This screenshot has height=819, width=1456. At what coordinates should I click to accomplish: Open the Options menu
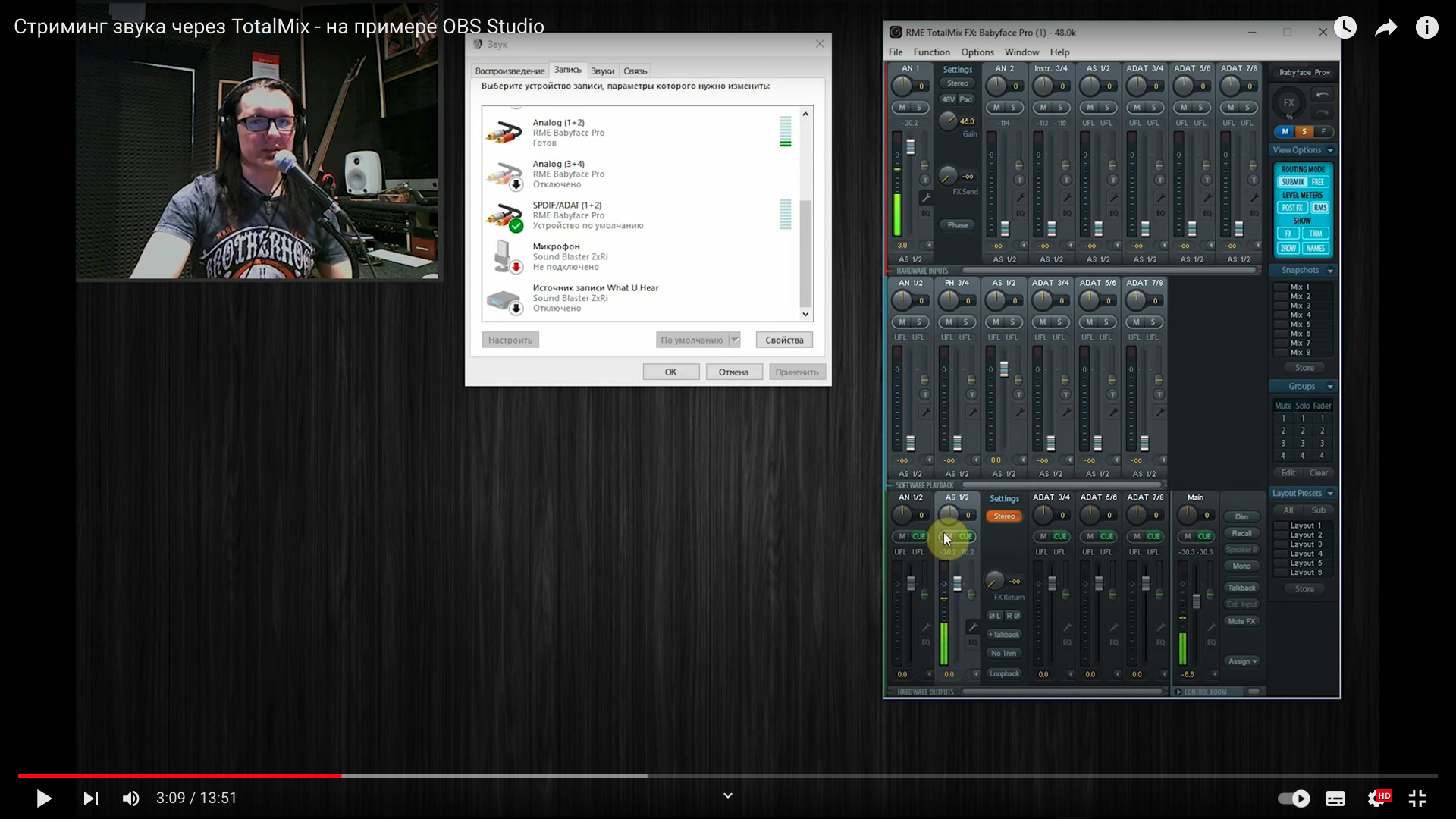(x=977, y=52)
